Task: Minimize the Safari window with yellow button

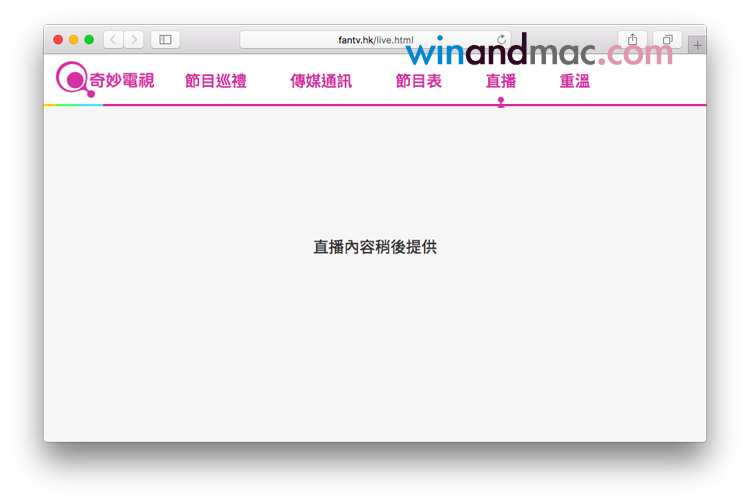Action: 73,40
